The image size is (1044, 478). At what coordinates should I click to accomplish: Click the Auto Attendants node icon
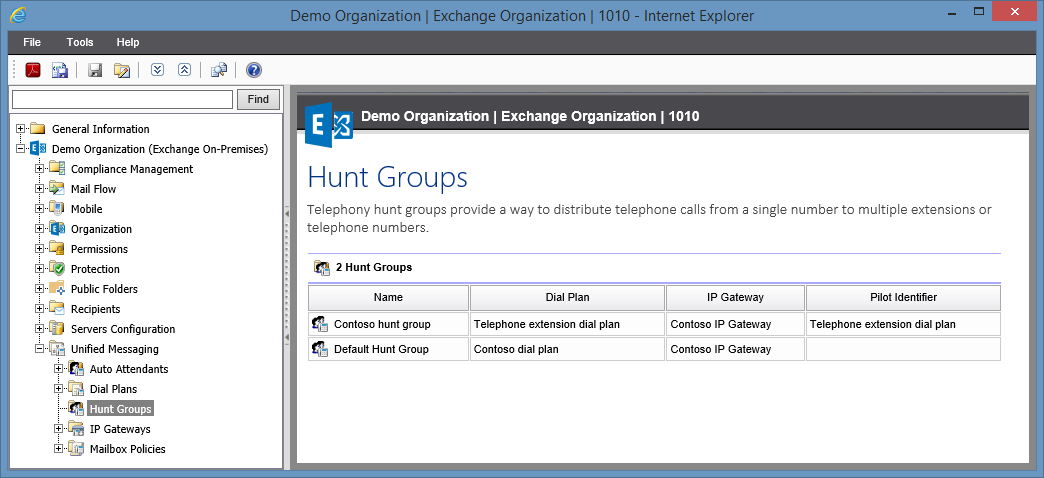pos(77,368)
